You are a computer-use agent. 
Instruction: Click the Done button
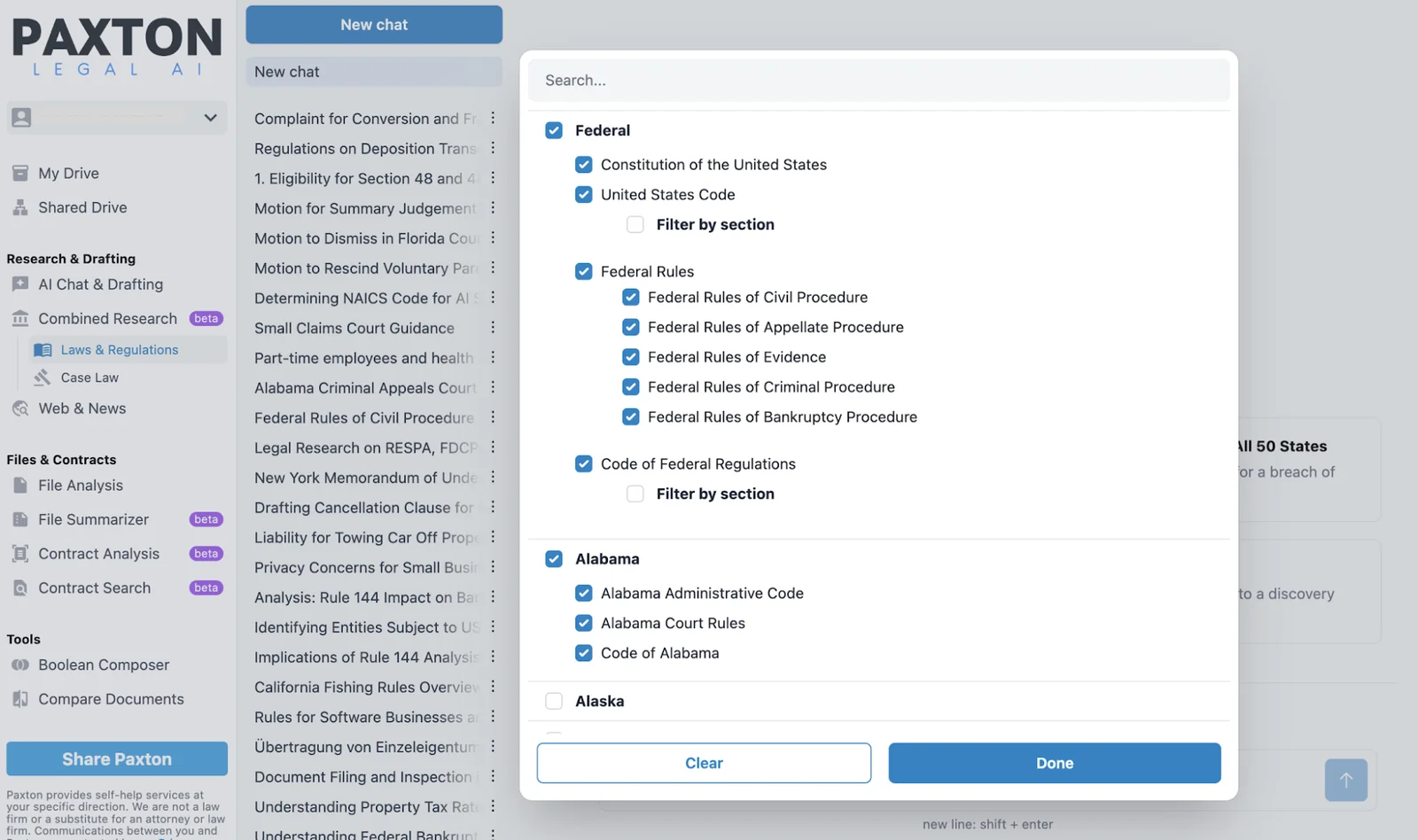(1055, 763)
